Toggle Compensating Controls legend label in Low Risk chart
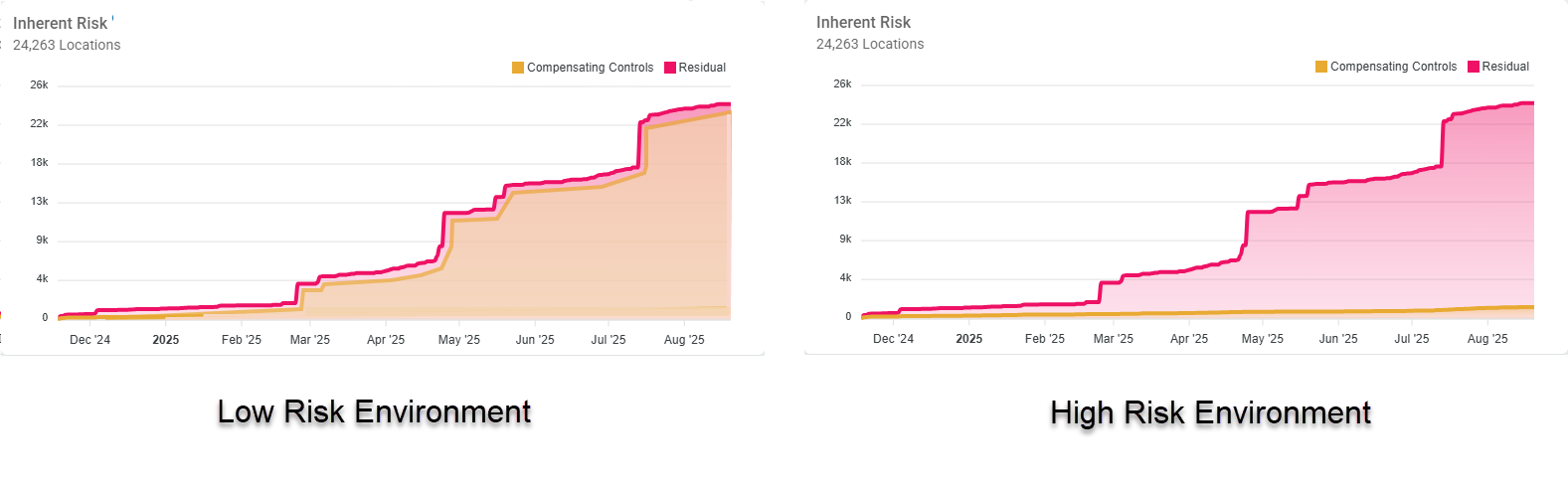1568x487 pixels. coord(590,68)
